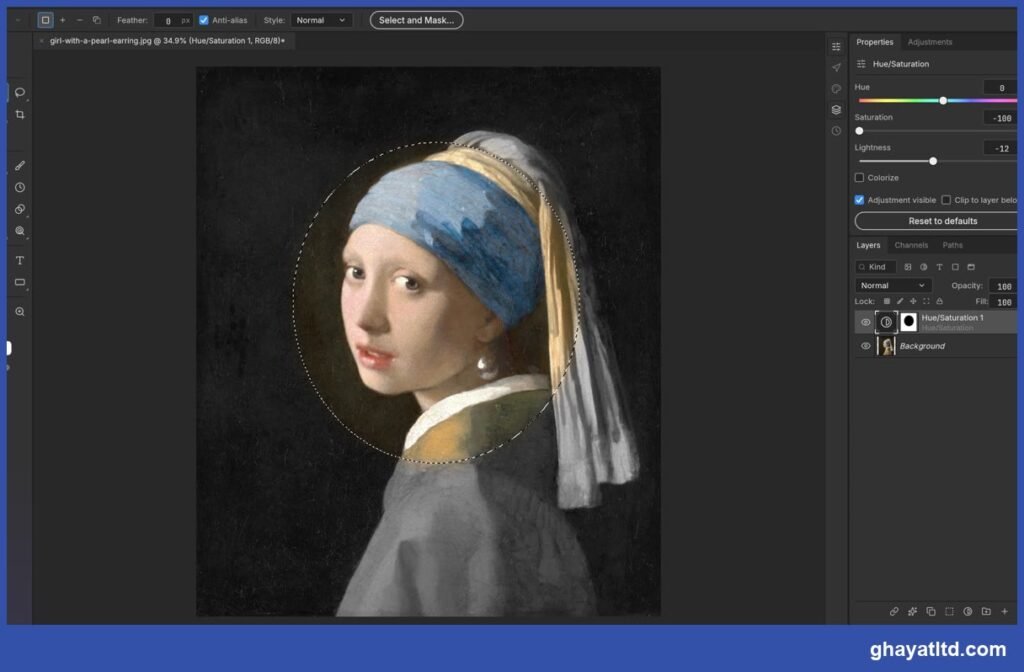Enable the Colorize checkbox
The width and height of the screenshot is (1024, 672).
point(859,178)
